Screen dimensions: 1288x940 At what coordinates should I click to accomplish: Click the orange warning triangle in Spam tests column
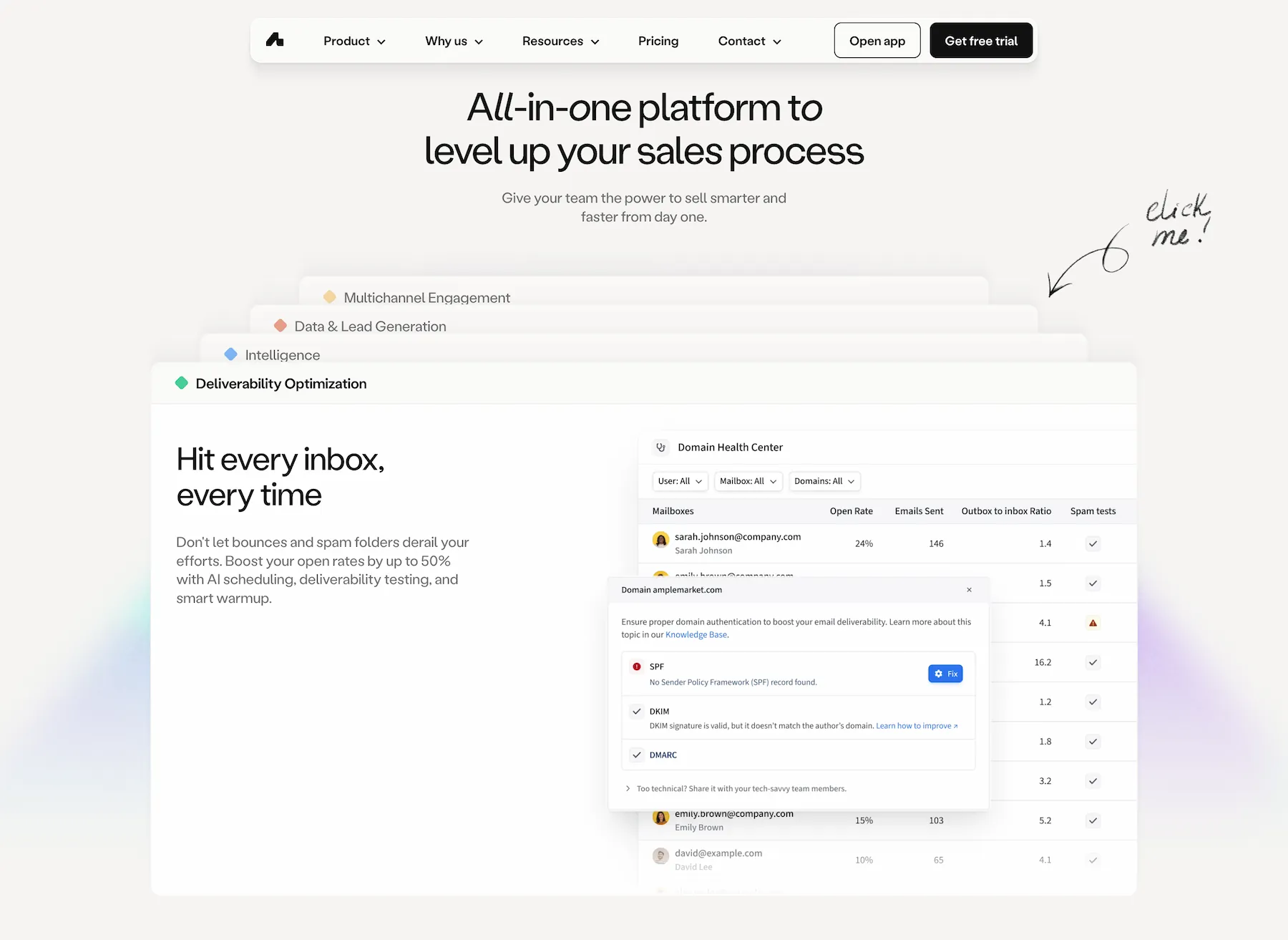click(x=1093, y=622)
